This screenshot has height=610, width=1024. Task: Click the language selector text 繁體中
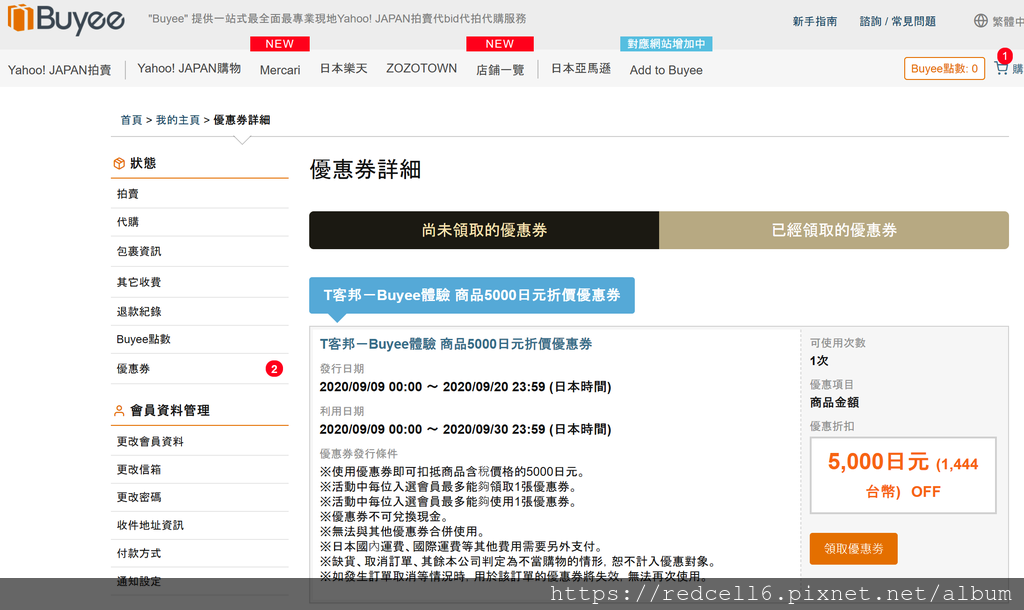click(1008, 22)
